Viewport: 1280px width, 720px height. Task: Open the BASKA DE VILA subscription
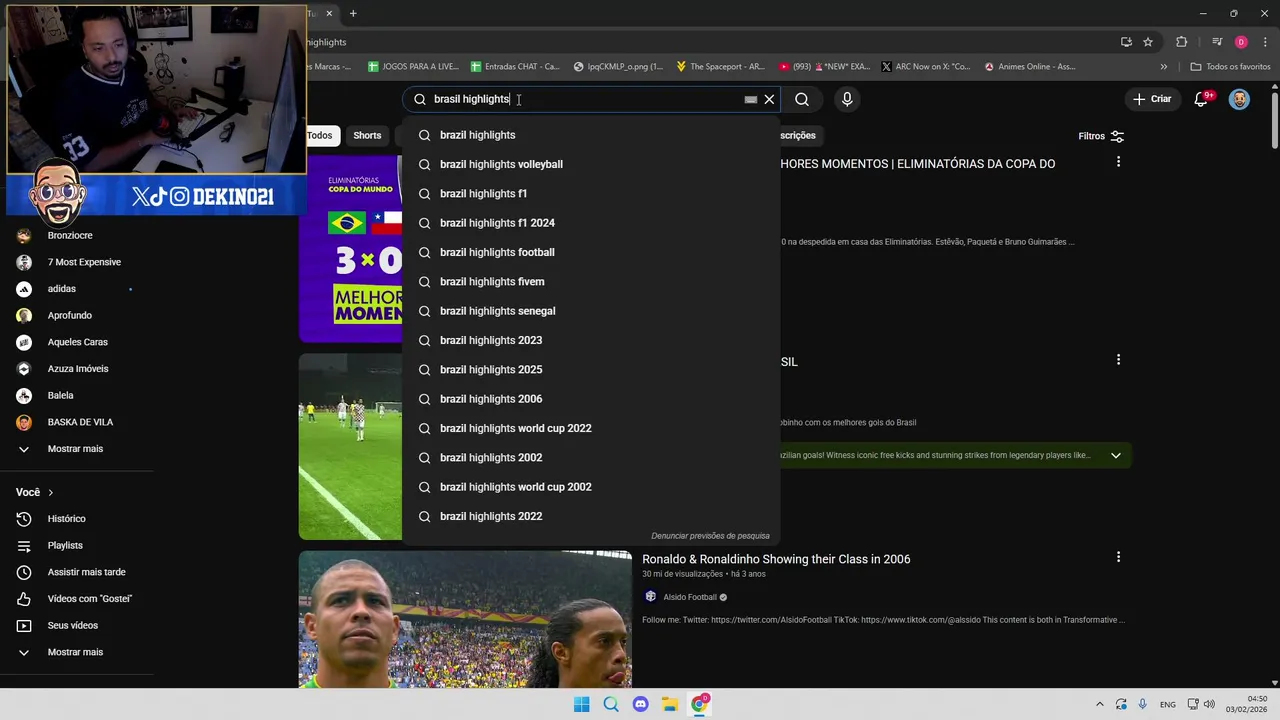click(80, 422)
